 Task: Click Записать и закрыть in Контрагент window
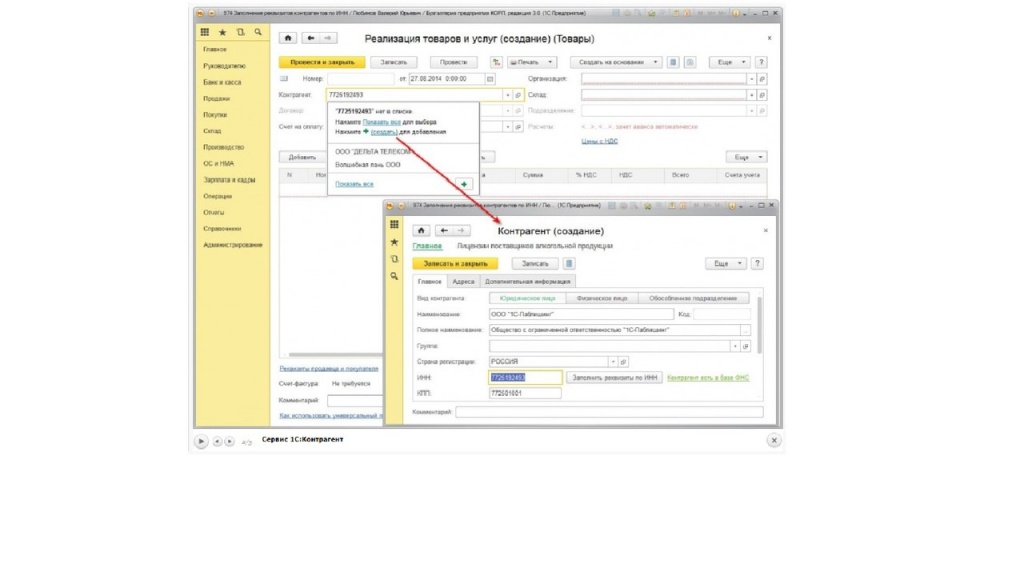[455, 264]
